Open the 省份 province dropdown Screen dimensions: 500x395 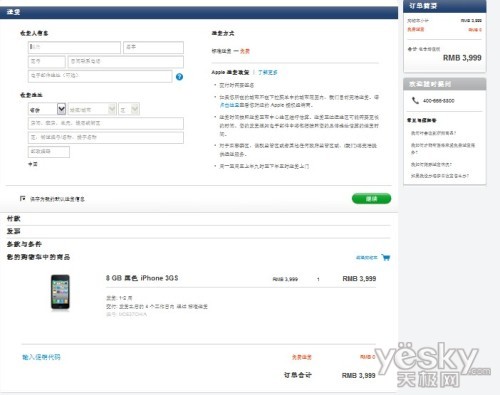(47, 109)
